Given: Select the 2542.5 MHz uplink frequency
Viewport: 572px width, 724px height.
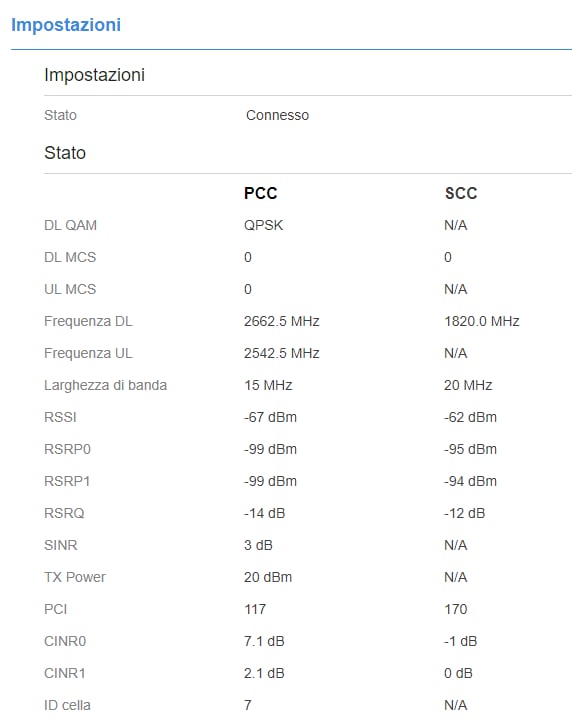Looking at the screenshot, I should click(282, 353).
